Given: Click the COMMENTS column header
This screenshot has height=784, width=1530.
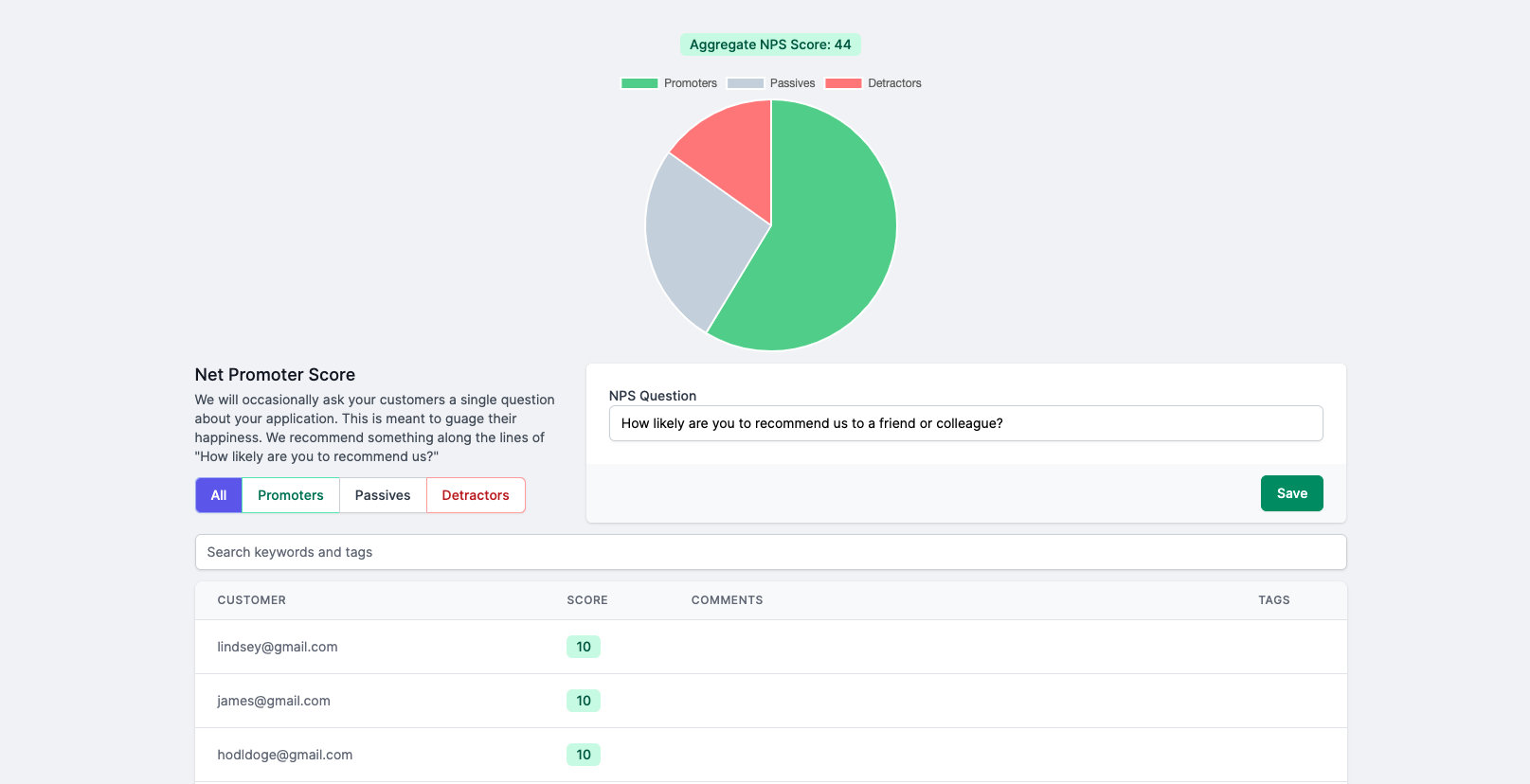Looking at the screenshot, I should pyautogui.click(x=727, y=600).
